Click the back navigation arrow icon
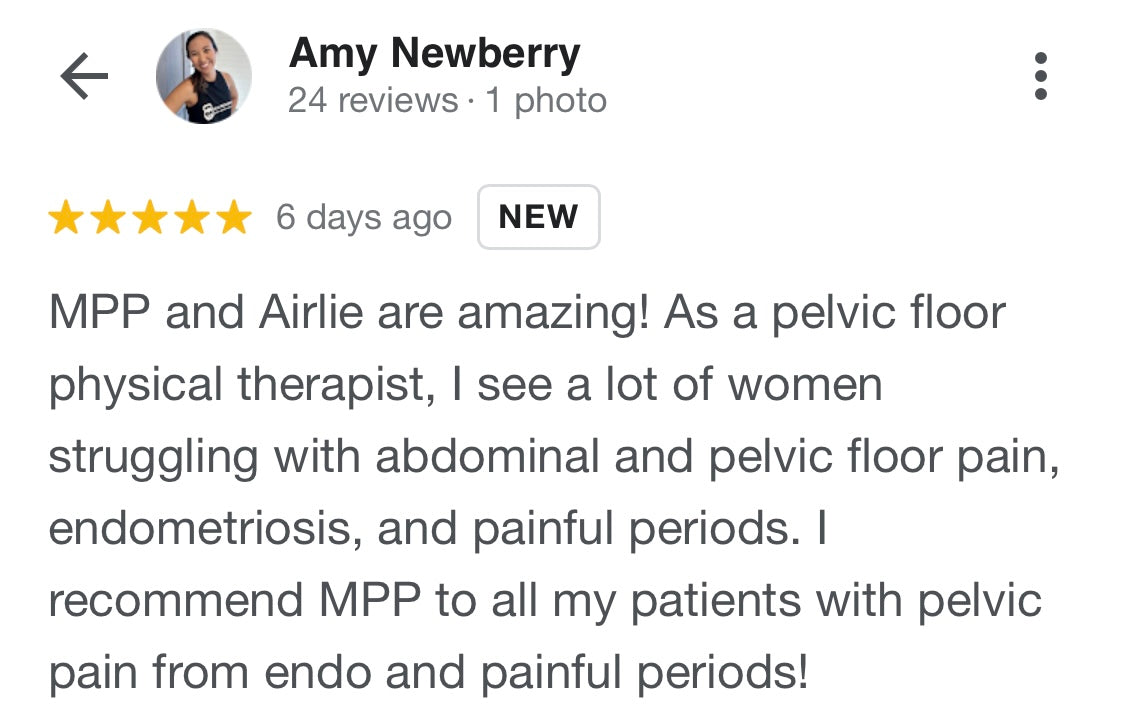The width and height of the screenshot is (1125, 719). 86,74
